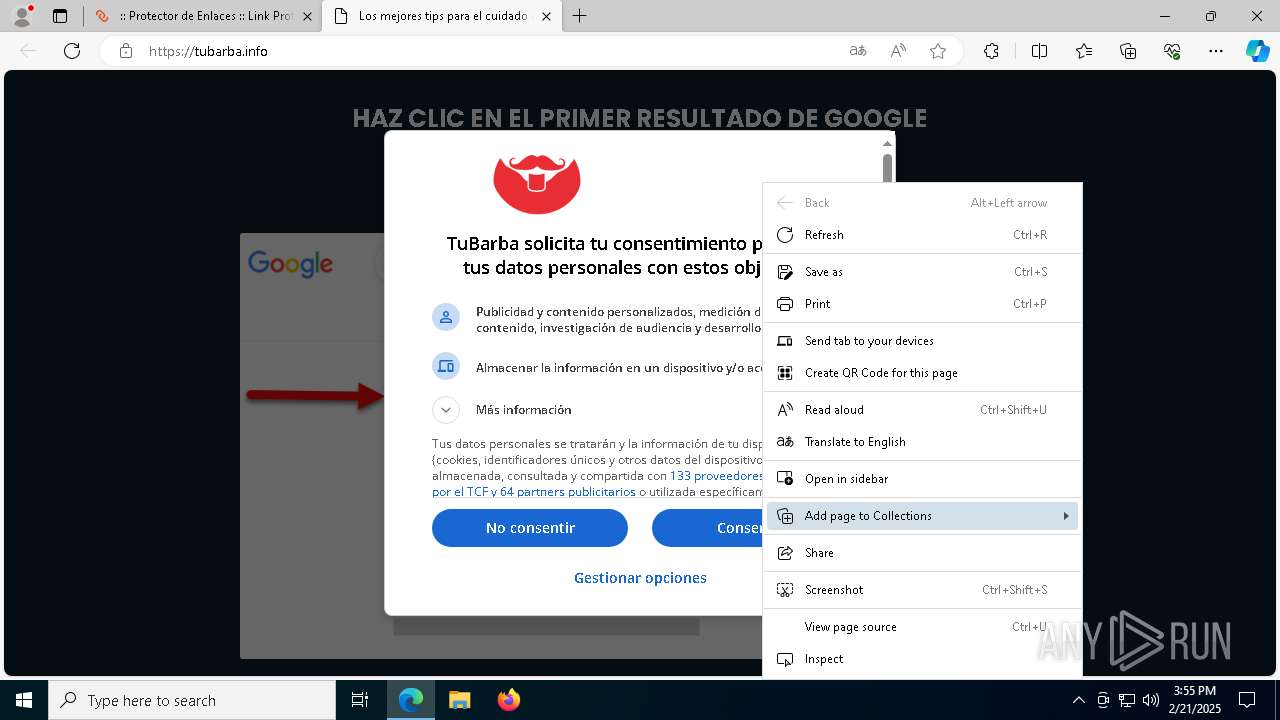Viewport: 1280px width, 720px height.
Task: Click the scroll-up arrow of the consent dialog
Action: (x=887, y=144)
